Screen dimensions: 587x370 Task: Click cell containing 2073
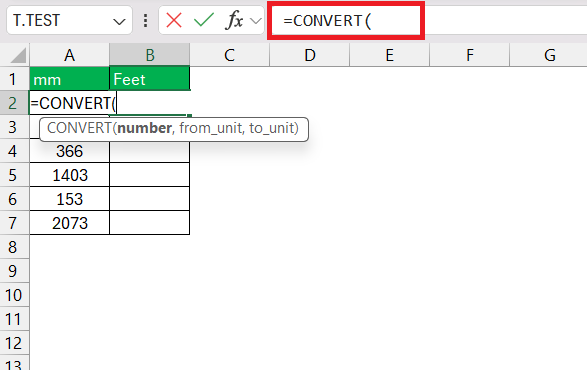[x=69, y=223]
